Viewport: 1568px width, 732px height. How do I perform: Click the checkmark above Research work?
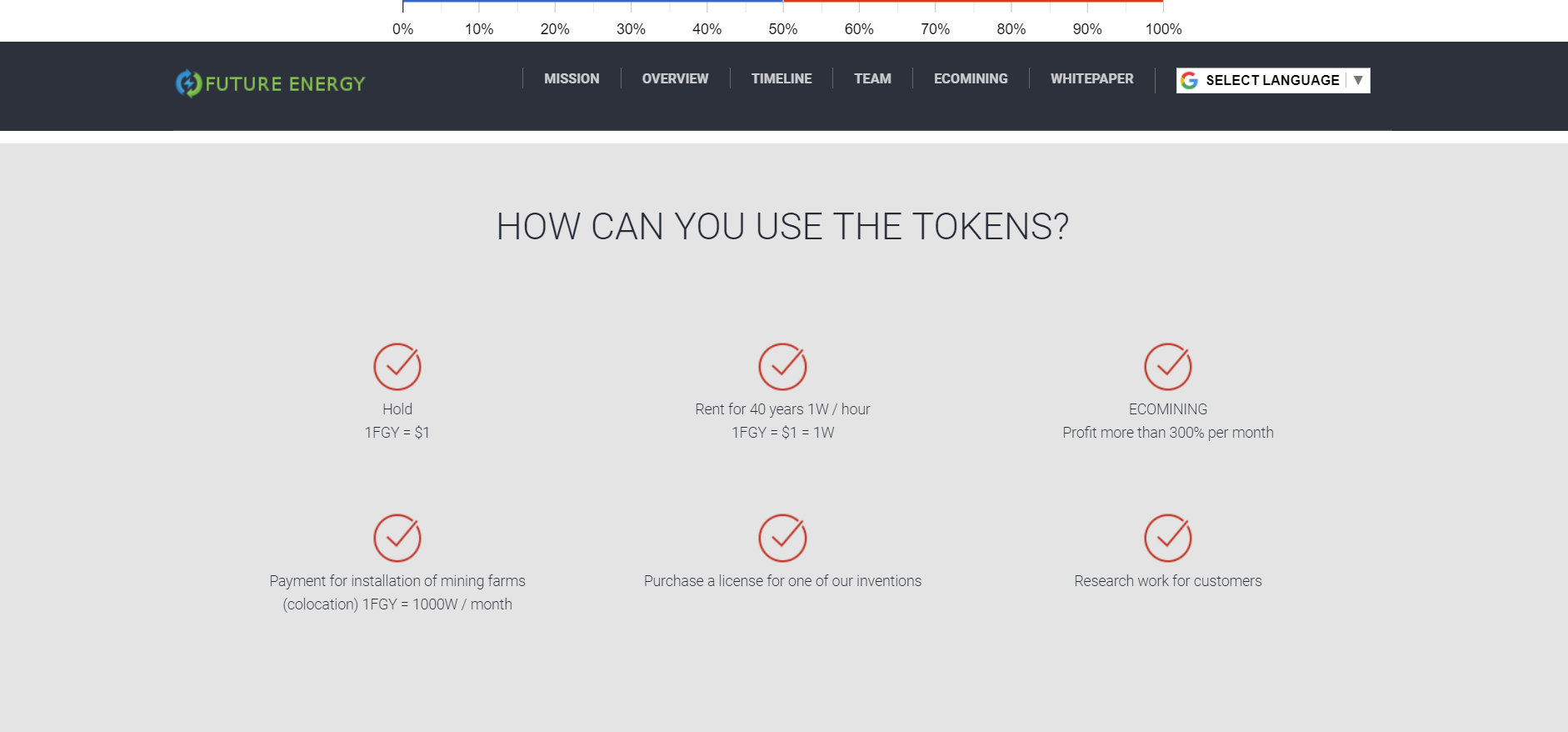1168,538
